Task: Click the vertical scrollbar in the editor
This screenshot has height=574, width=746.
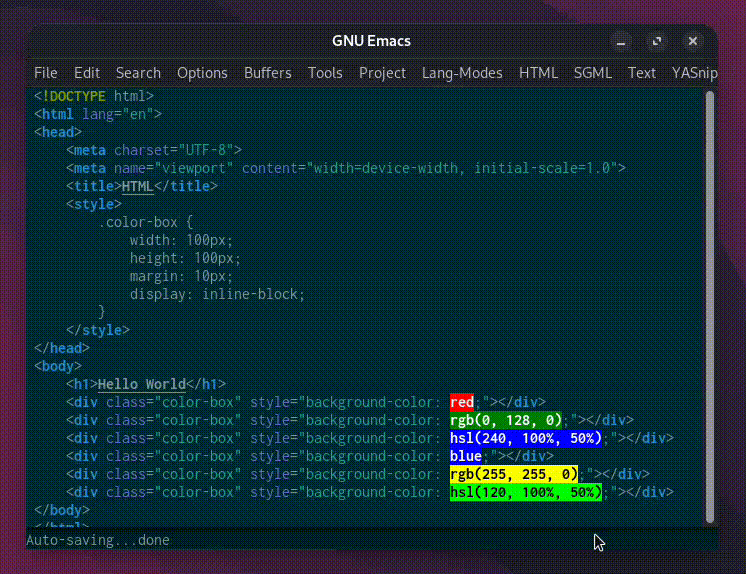Action: (x=710, y=307)
